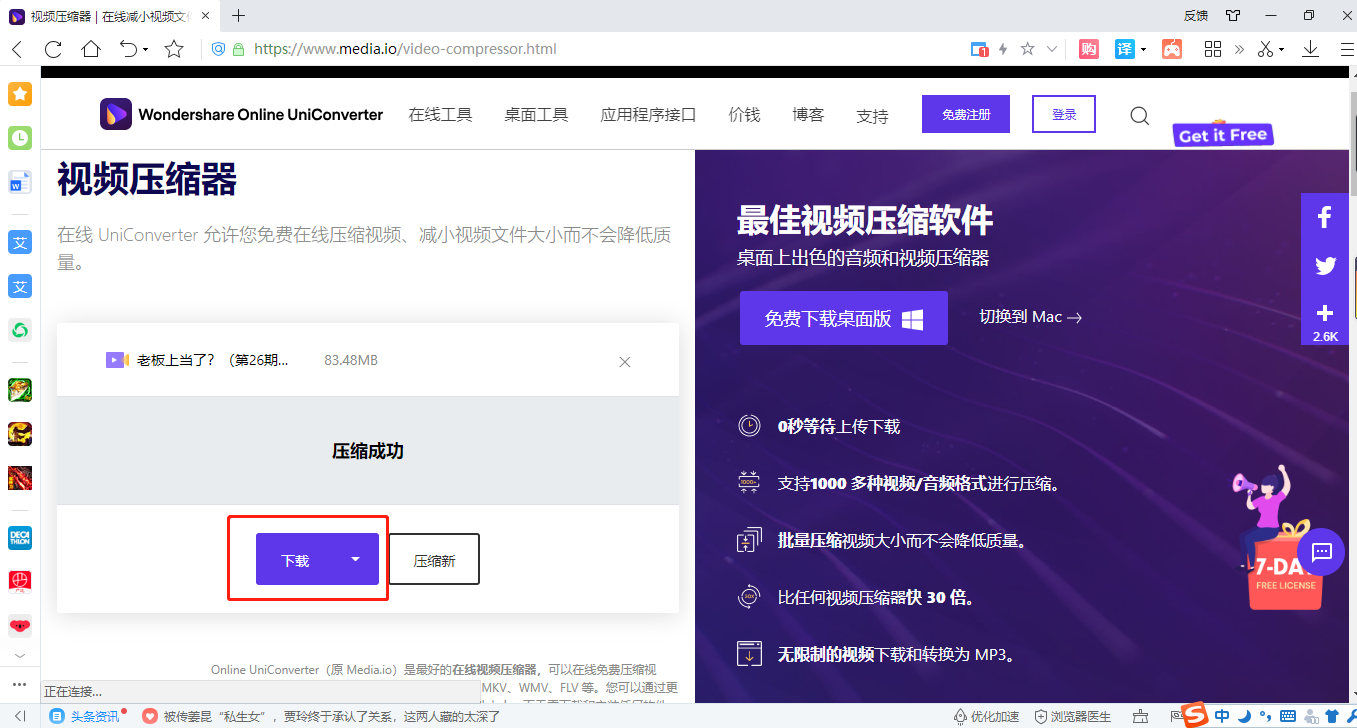The width and height of the screenshot is (1357, 728).
Task: Go back with the browser back arrow
Action: pyautogui.click(x=17, y=49)
